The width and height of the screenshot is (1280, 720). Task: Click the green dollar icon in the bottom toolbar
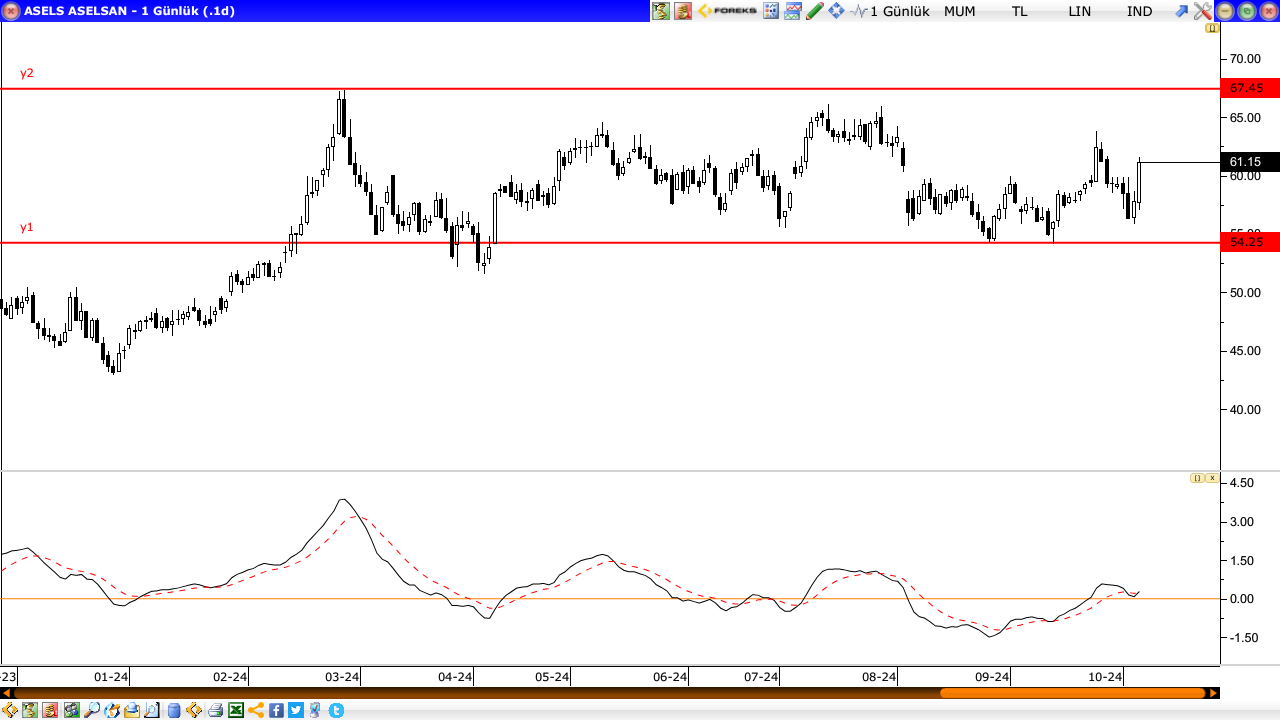point(30,710)
